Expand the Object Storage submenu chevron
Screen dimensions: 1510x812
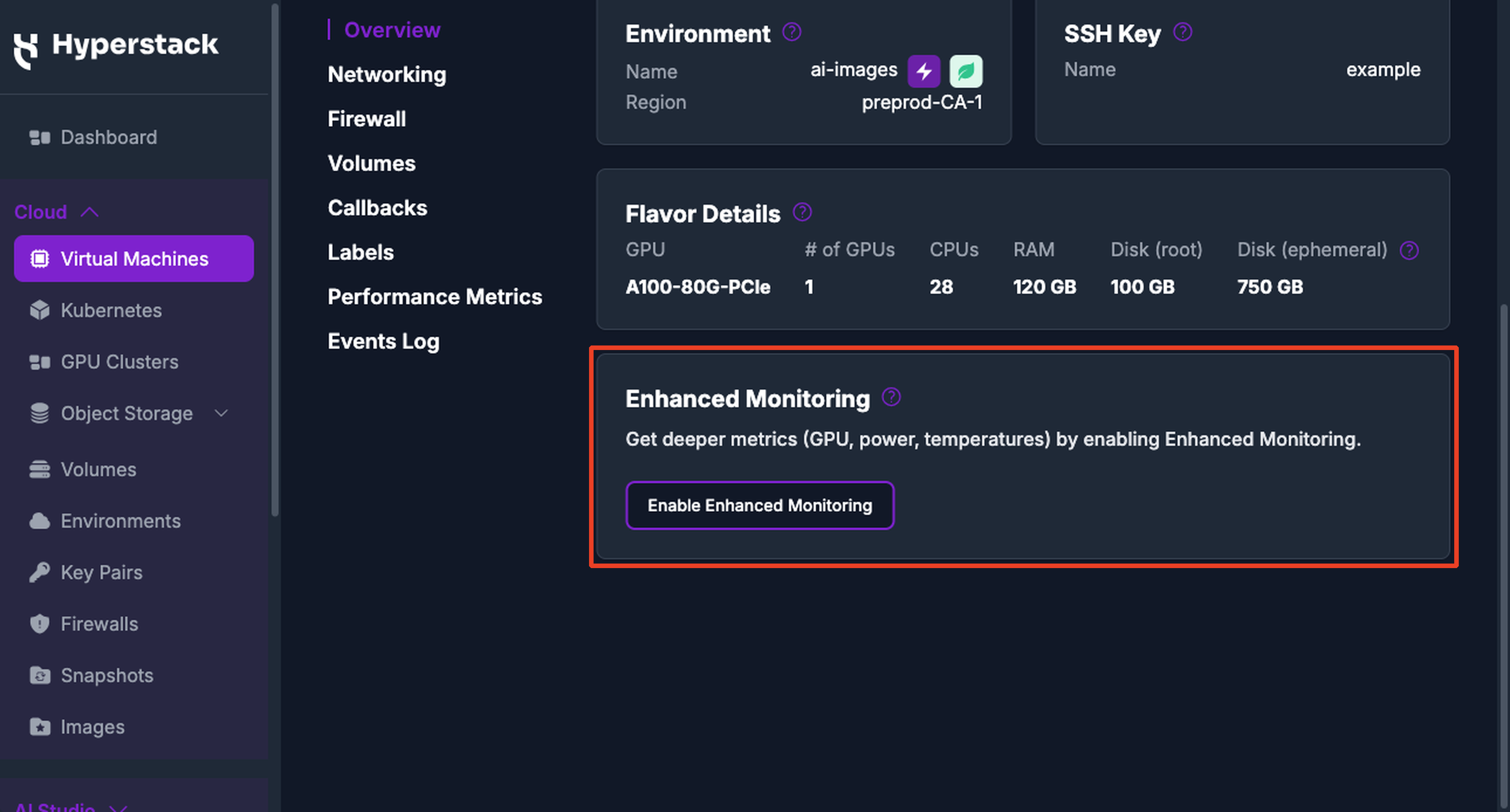221,413
